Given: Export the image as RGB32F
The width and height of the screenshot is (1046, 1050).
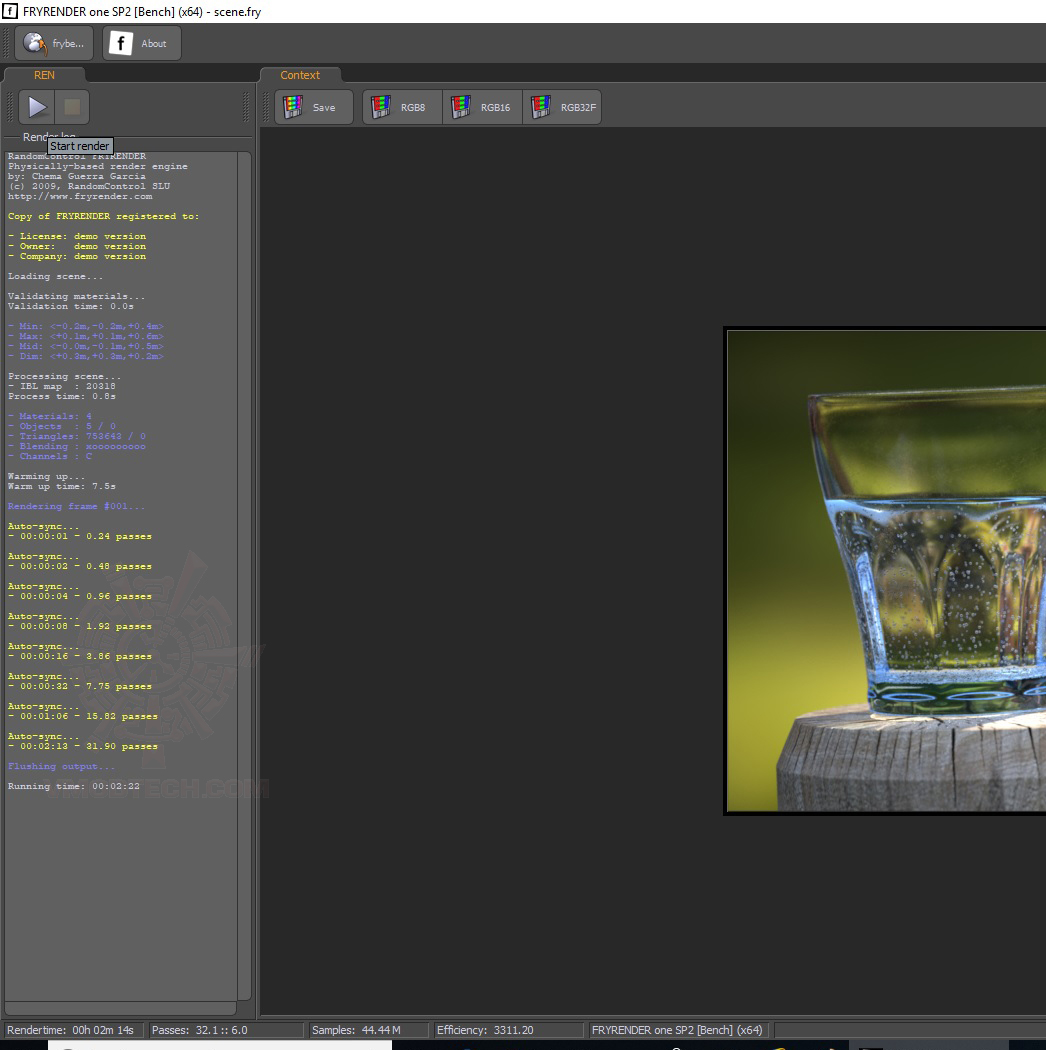Looking at the screenshot, I should pyautogui.click(x=562, y=107).
